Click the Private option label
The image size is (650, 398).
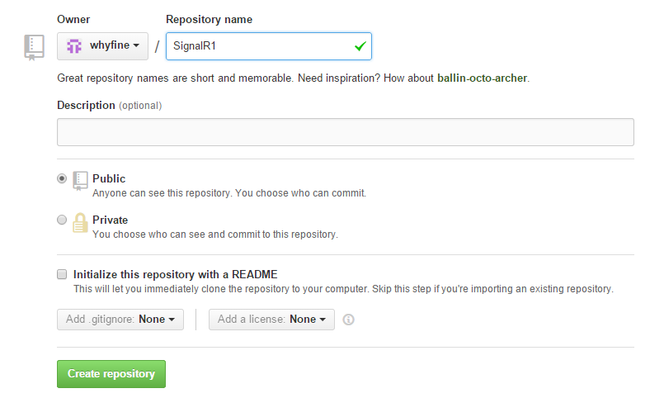point(110,220)
